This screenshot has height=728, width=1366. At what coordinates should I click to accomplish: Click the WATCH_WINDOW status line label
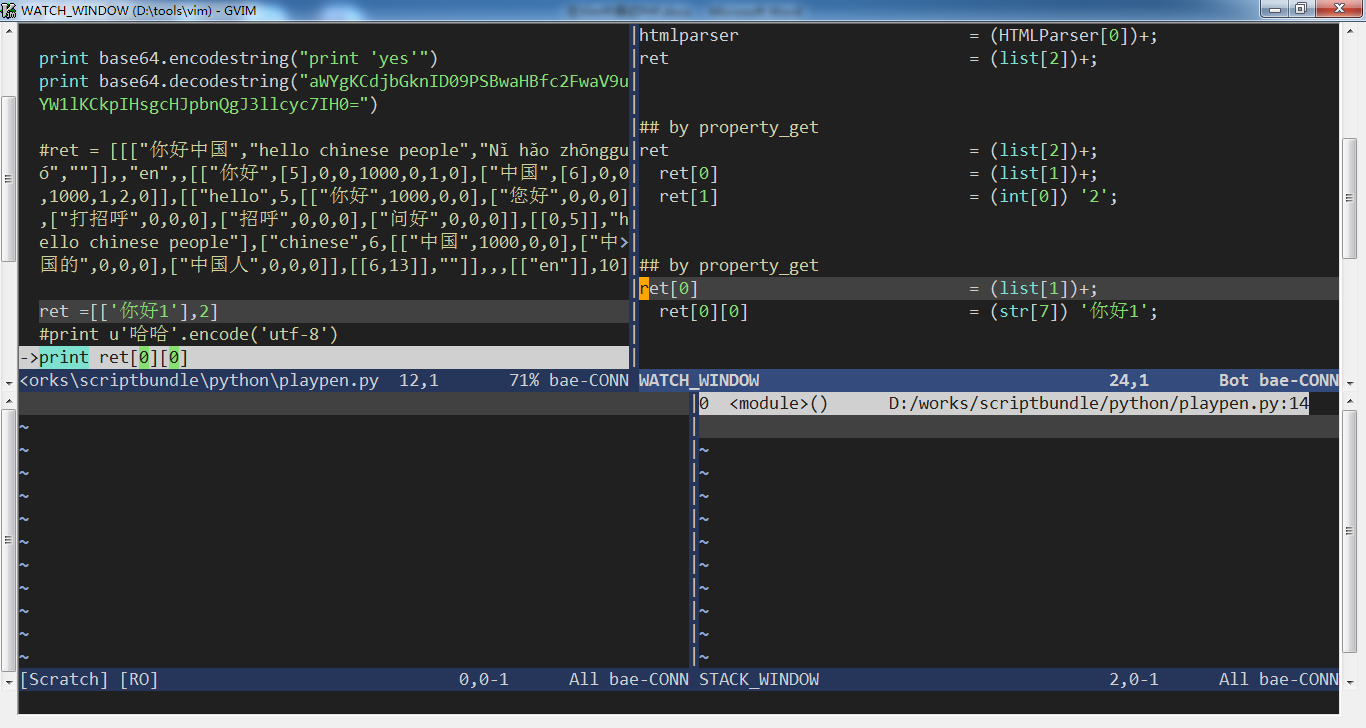tap(699, 381)
